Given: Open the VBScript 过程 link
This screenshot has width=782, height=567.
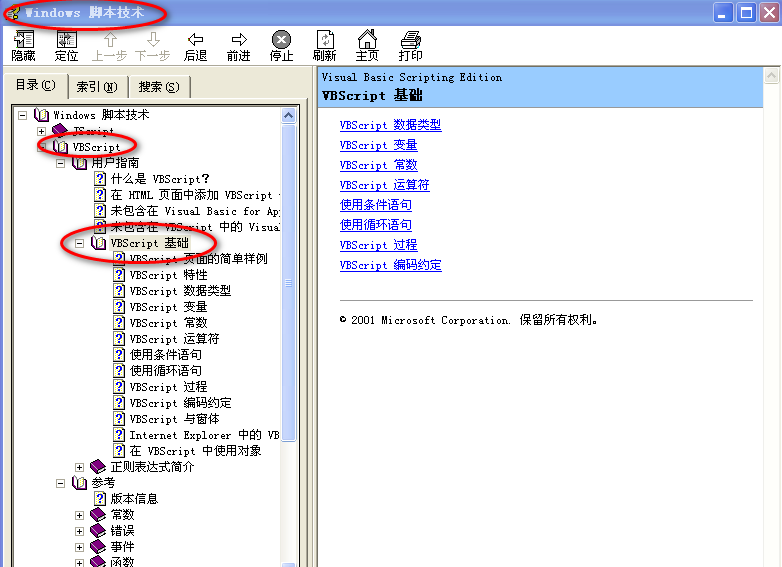Looking at the screenshot, I should [x=379, y=244].
